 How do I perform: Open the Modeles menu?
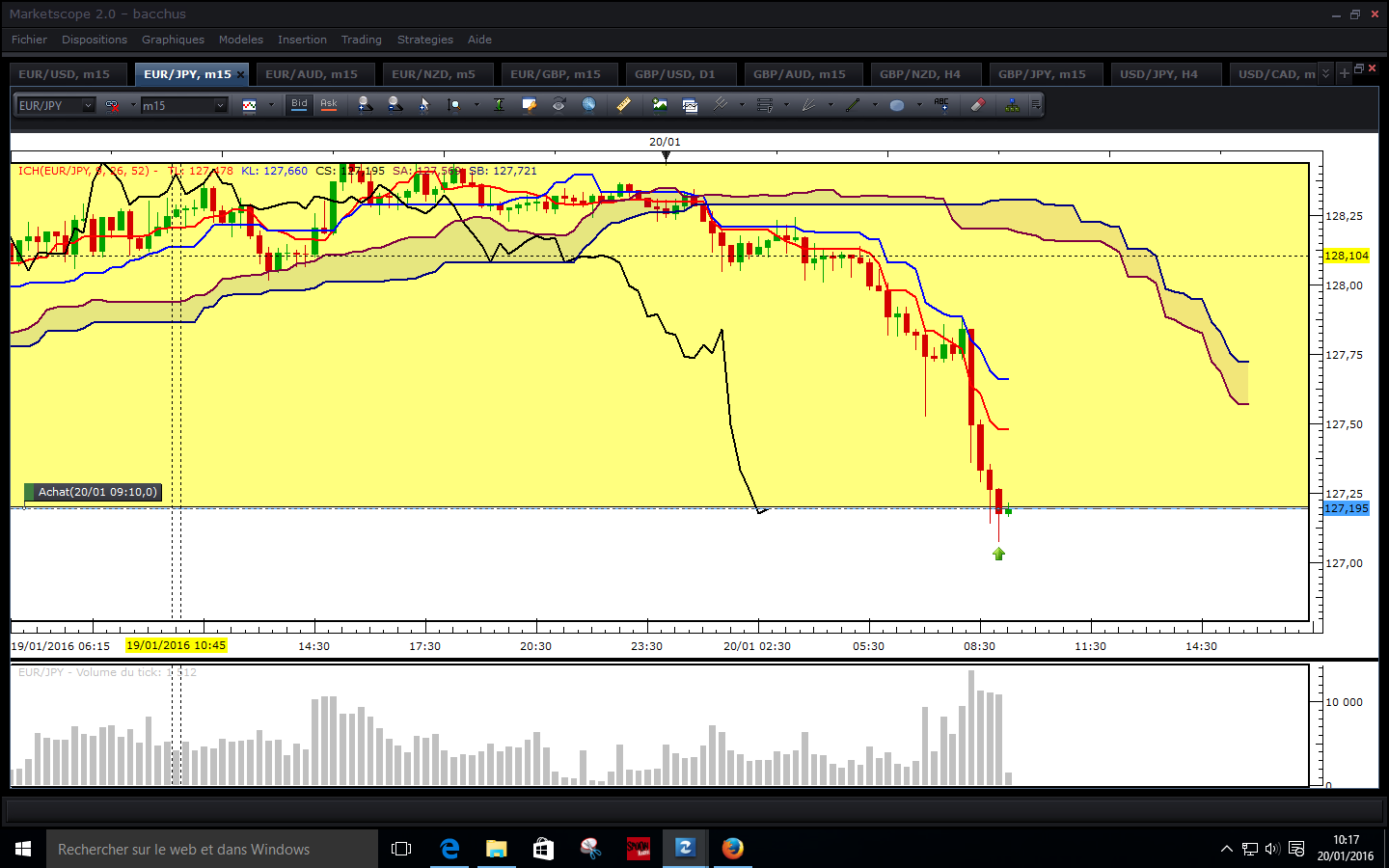coord(240,40)
